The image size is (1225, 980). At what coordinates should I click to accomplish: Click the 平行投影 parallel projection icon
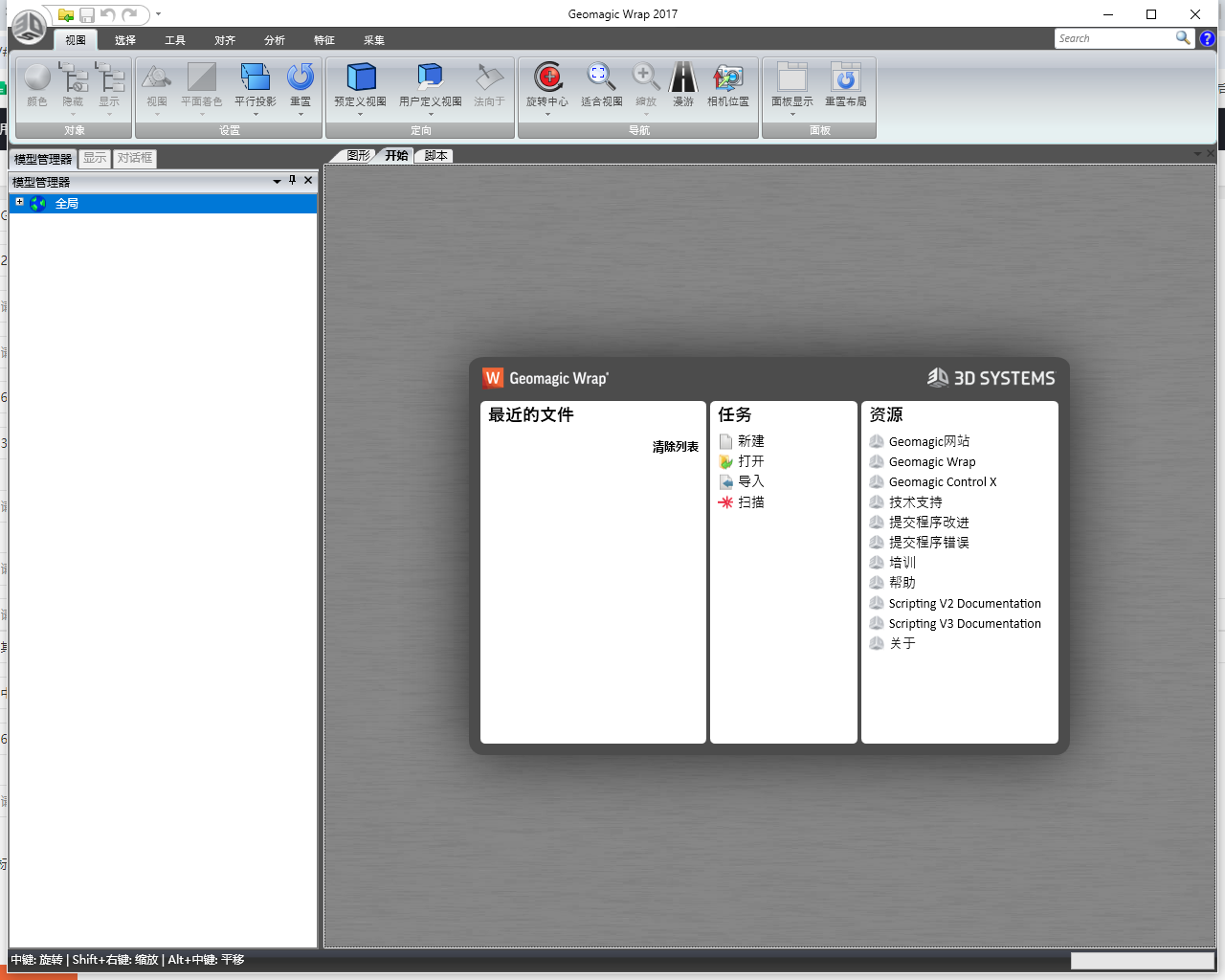[x=256, y=77]
